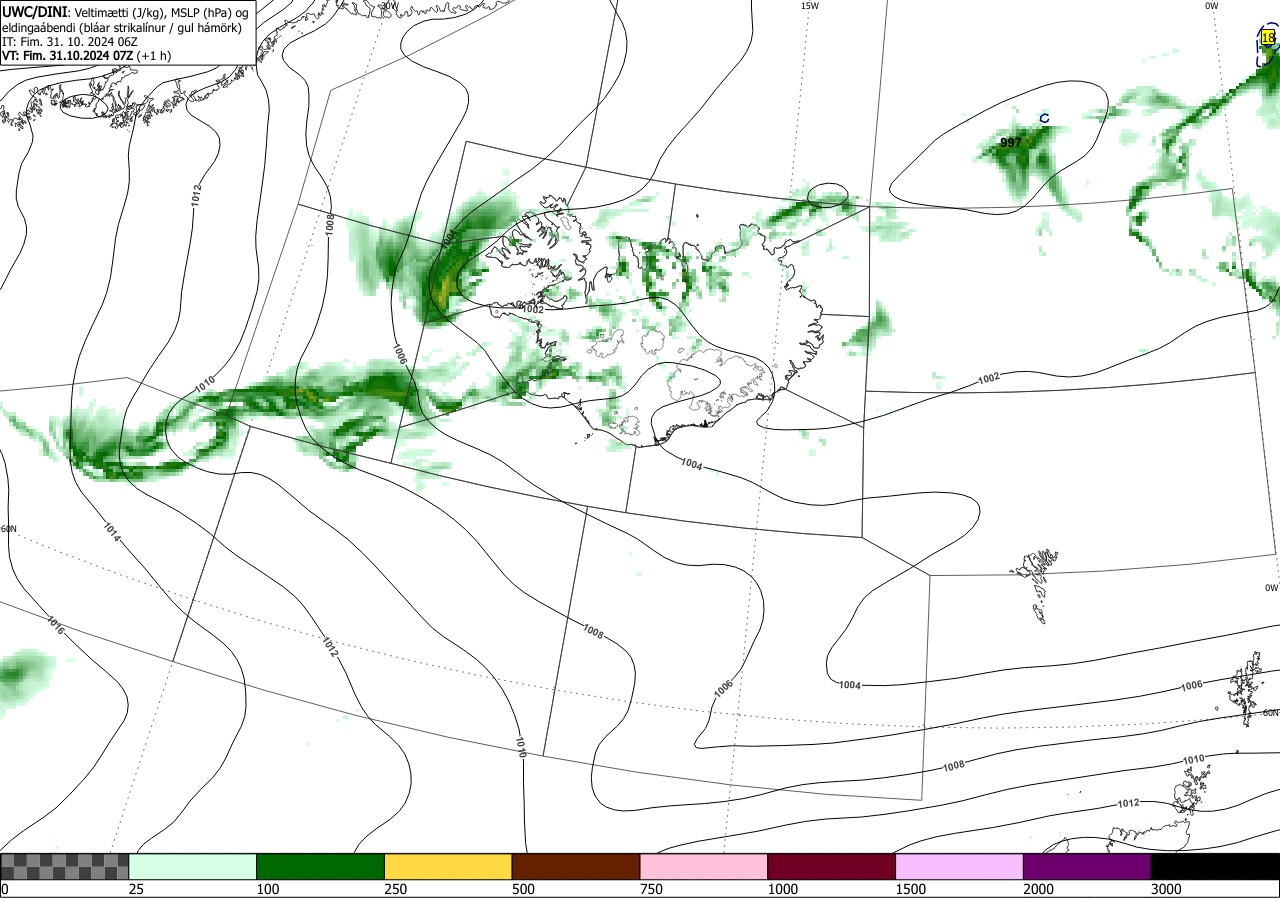Click the black above-3000 legend swatch

coord(1215,866)
